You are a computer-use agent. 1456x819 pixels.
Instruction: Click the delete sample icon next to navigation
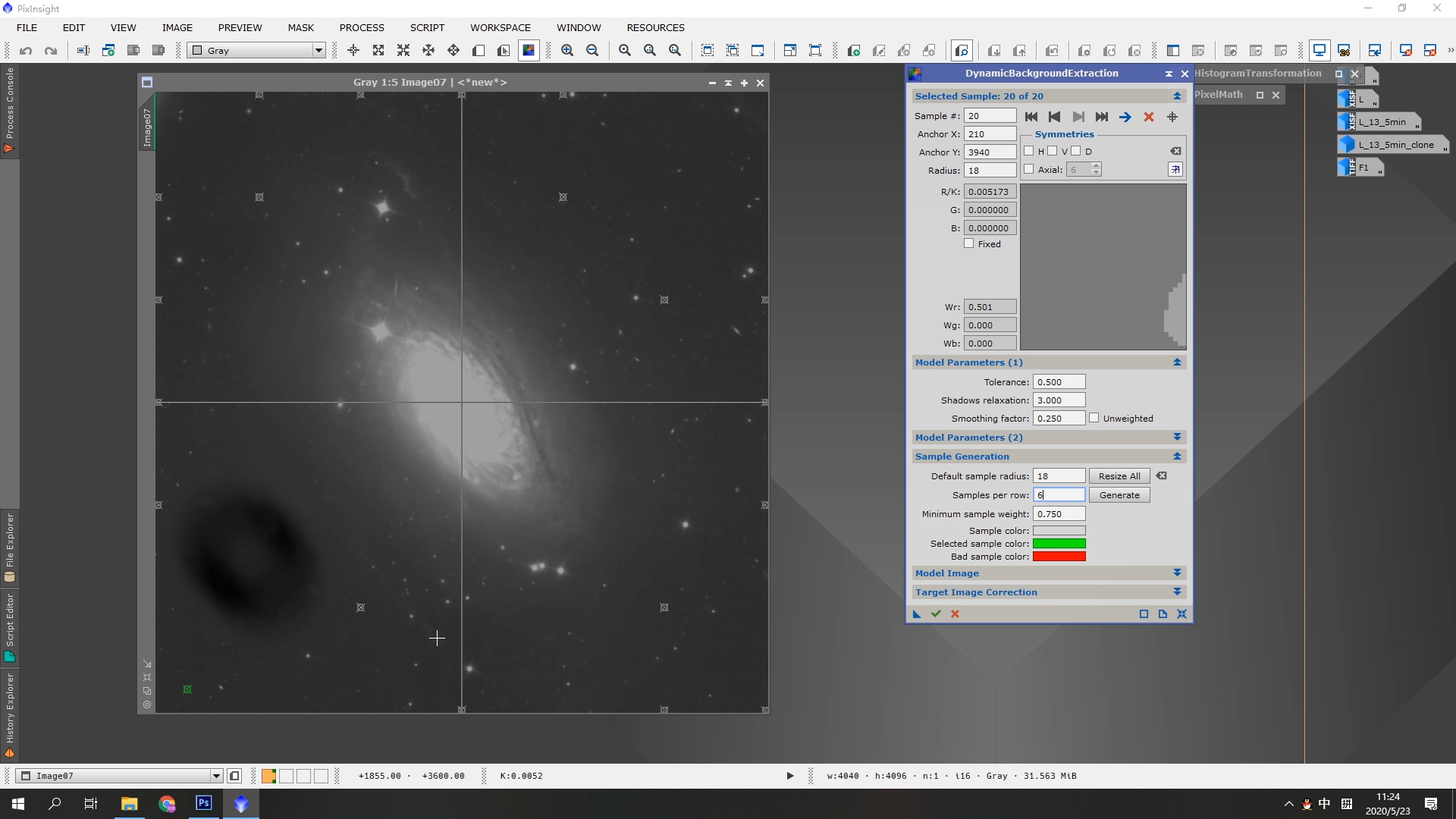pyautogui.click(x=1149, y=116)
